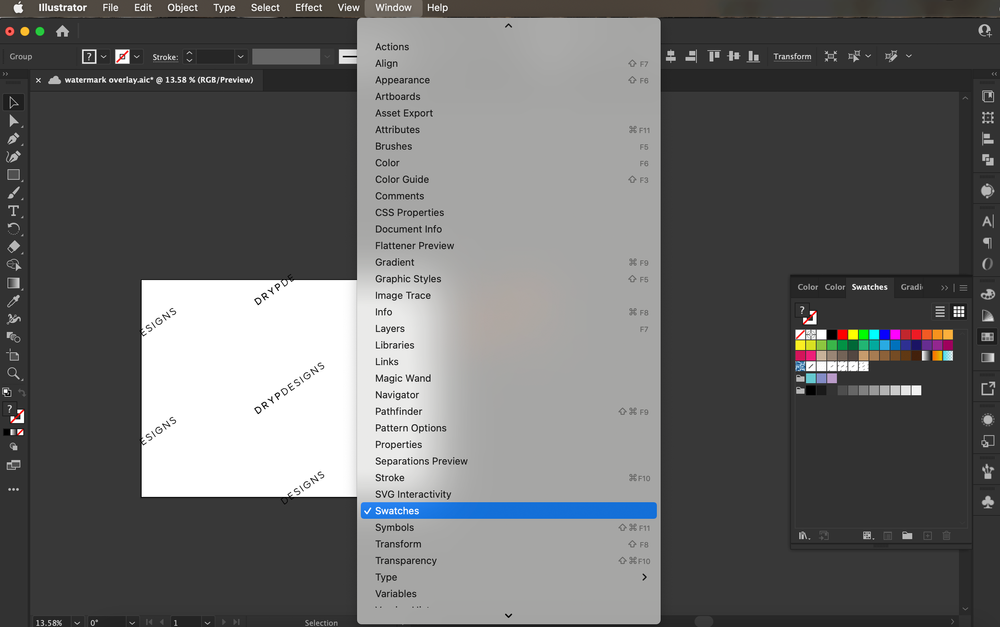Choose Image Trace menu entry
Image resolution: width=1000 pixels, height=627 pixels.
pos(508,295)
